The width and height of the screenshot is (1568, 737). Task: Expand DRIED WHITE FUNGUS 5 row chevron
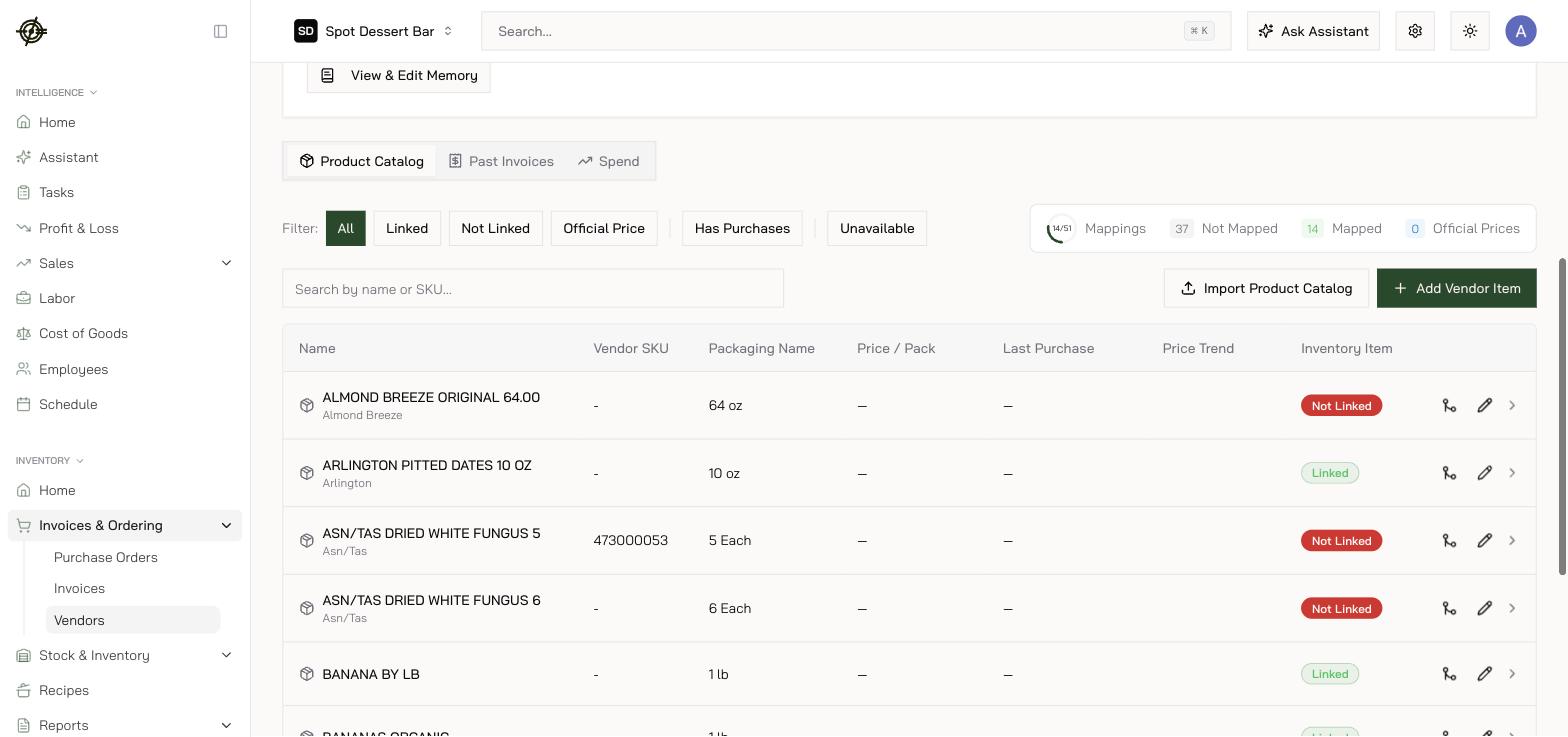tap(1512, 540)
